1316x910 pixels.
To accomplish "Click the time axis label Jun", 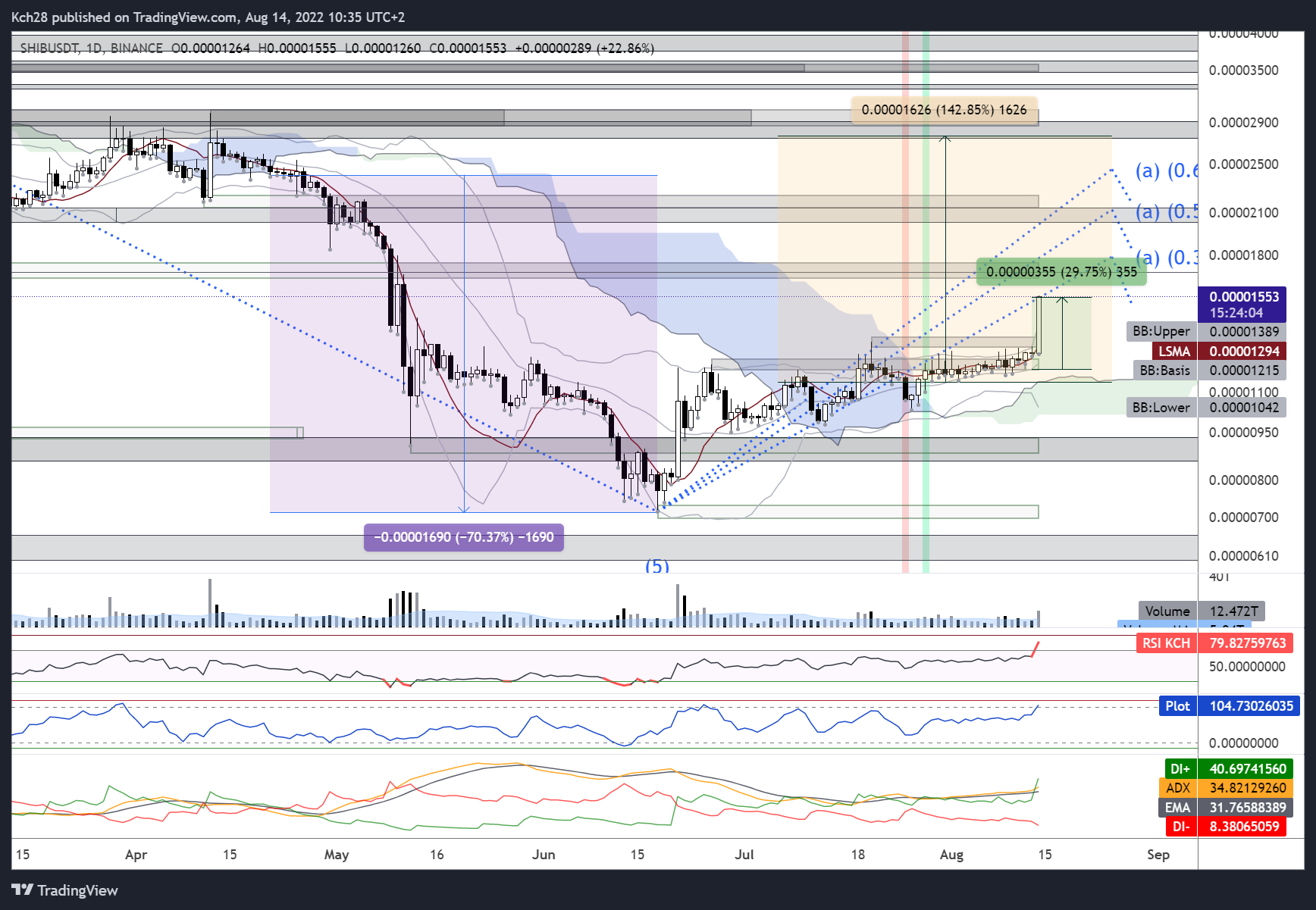I will pyautogui.click(x=544, y=855).
